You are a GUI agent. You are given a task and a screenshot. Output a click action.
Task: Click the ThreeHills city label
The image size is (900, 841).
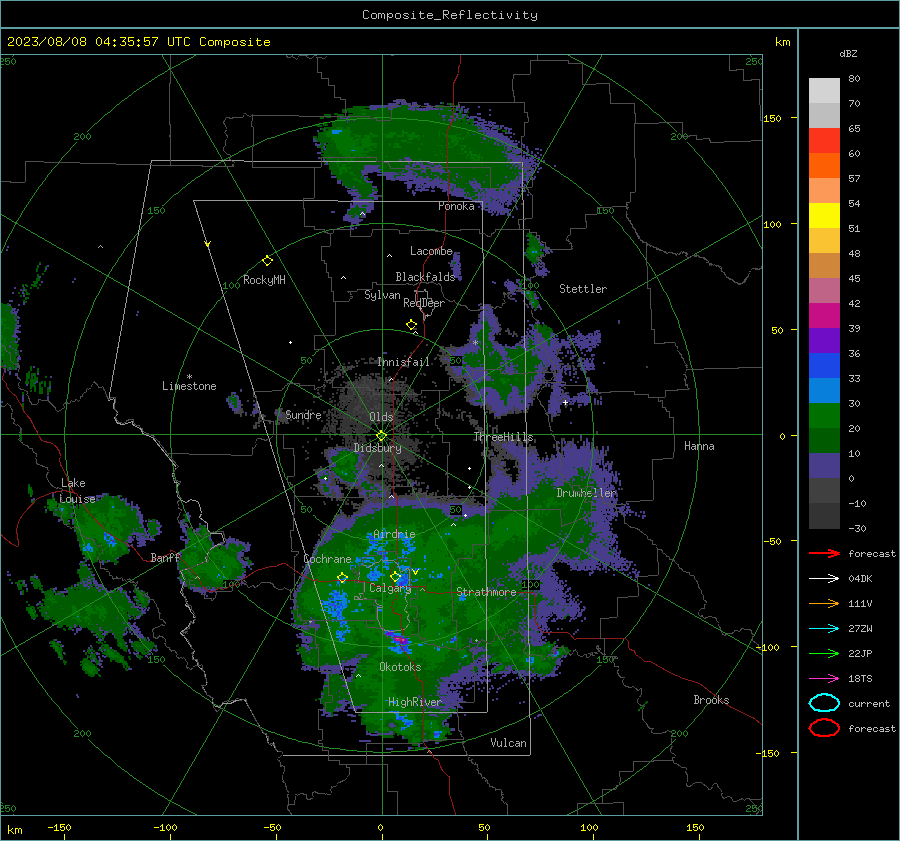coord(503,437)
